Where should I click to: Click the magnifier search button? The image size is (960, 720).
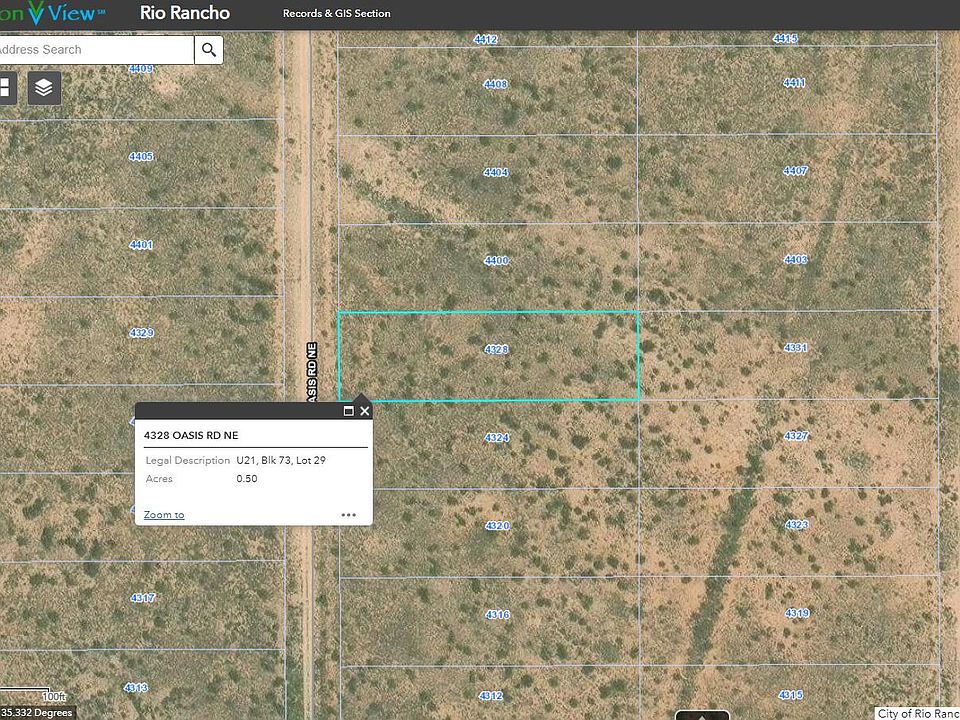pos(209,50)
